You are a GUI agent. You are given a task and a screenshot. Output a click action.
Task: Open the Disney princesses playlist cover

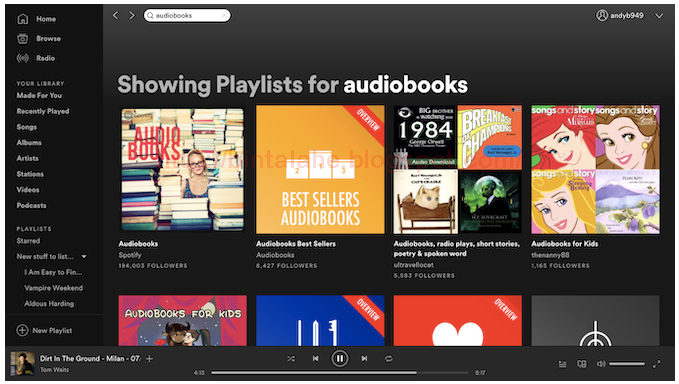(595, 170)
